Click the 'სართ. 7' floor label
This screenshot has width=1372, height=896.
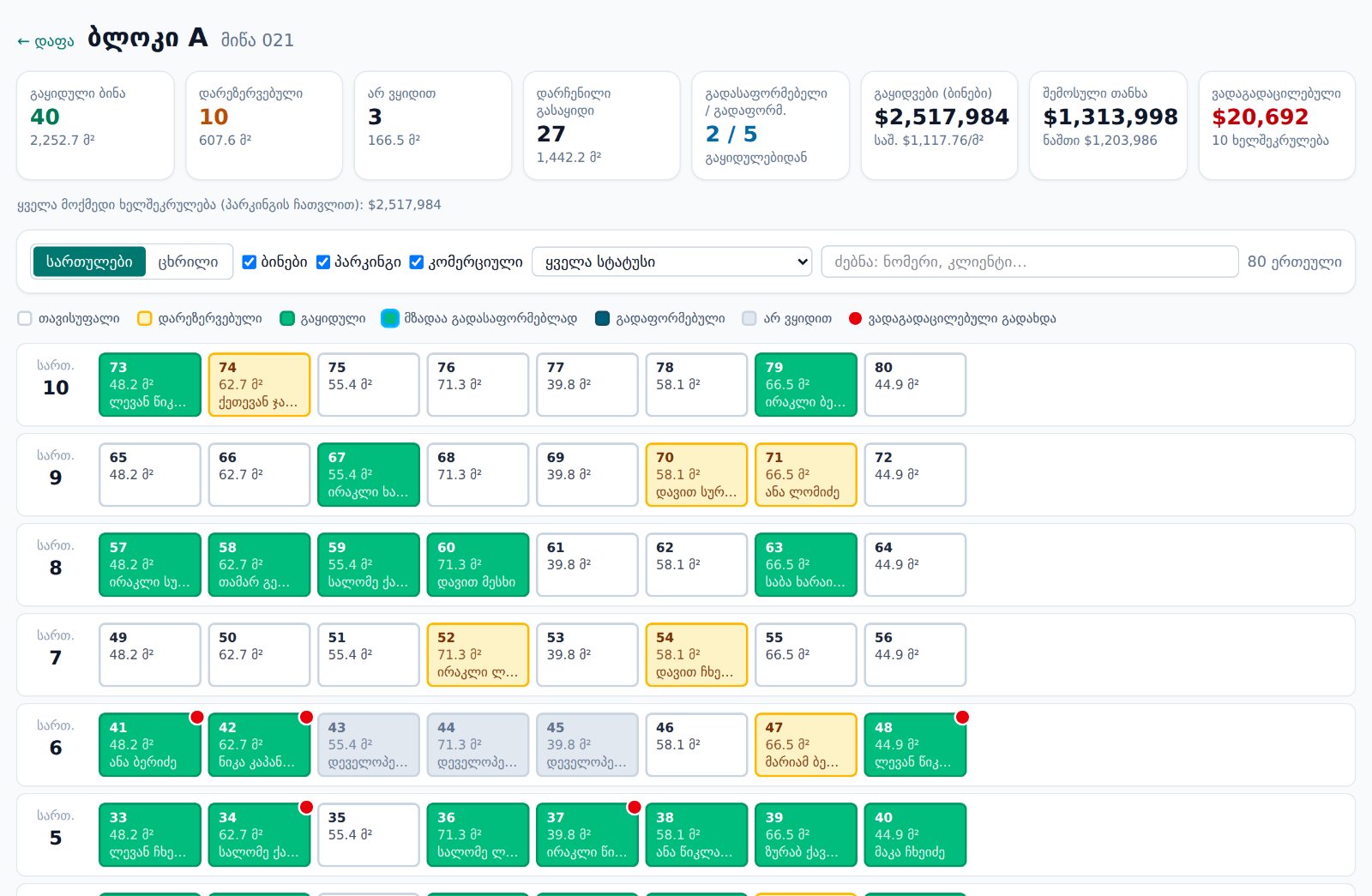click(x=56, y=648)
